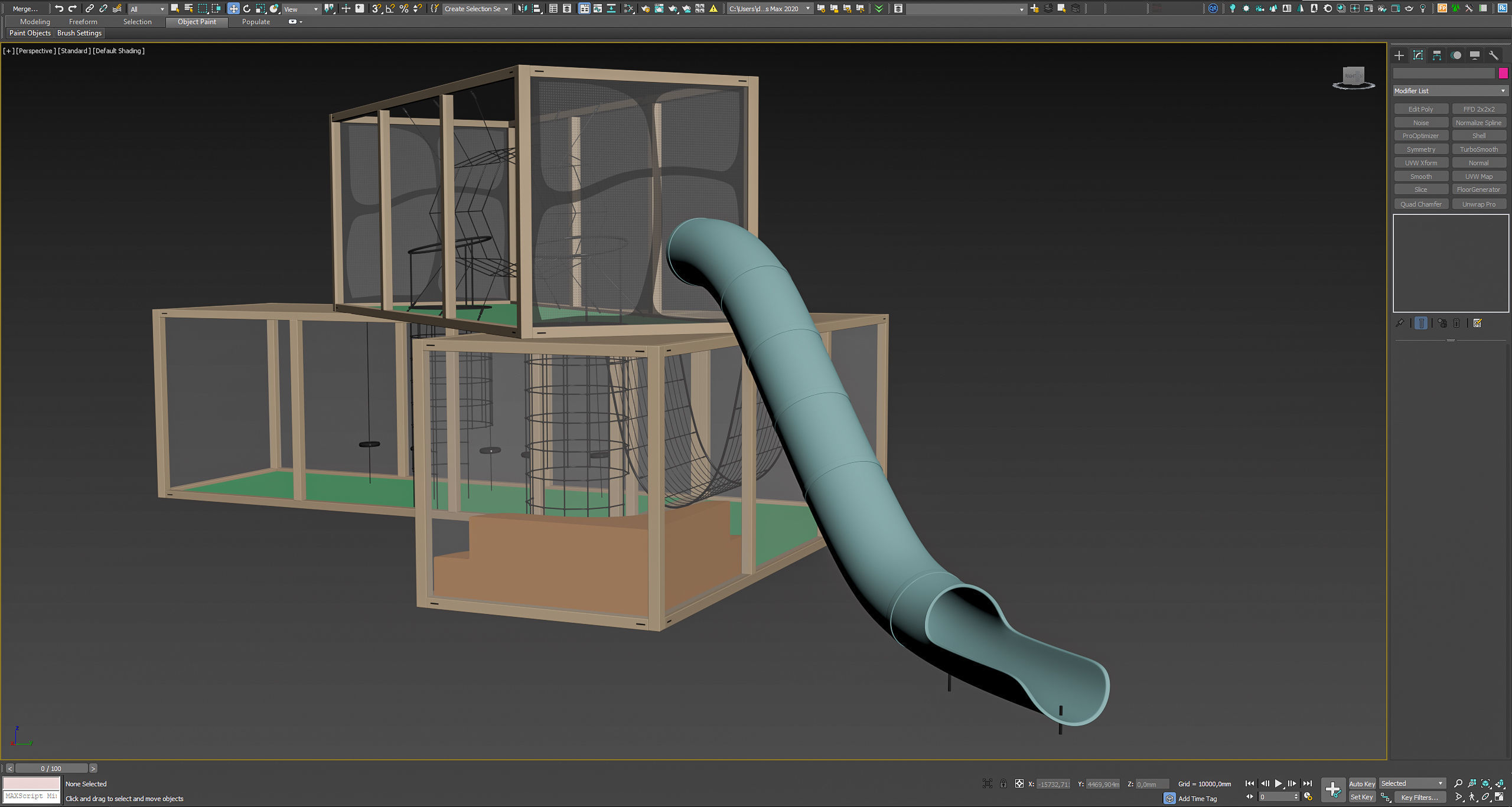Screen dimensions: 1512x807
Task: Open the Motion command panel tab
Action: tap(1456, 55)
